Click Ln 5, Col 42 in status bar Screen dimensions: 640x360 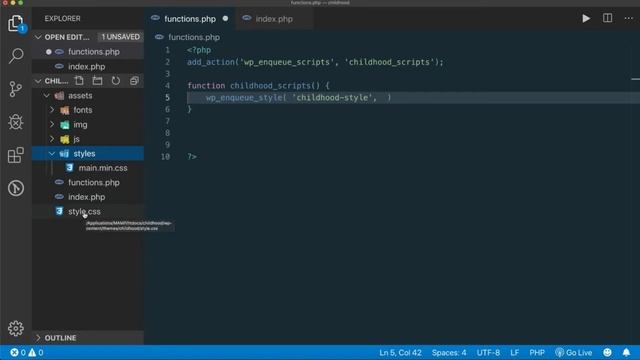point(400,352)
